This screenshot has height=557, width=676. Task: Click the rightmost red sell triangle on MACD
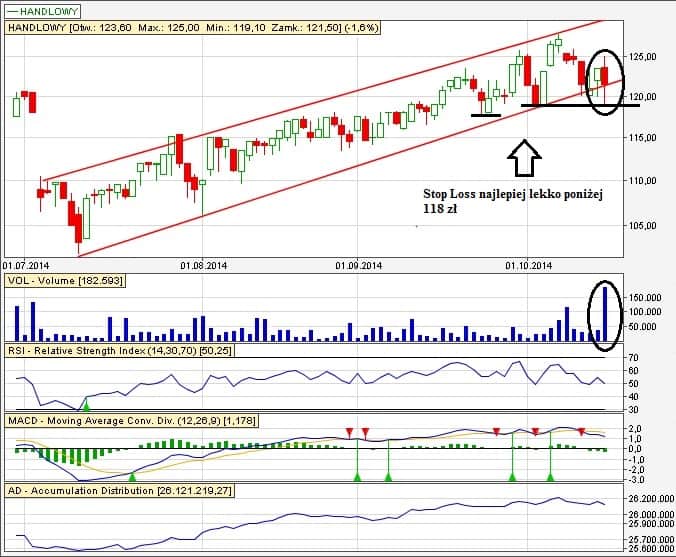581,432
